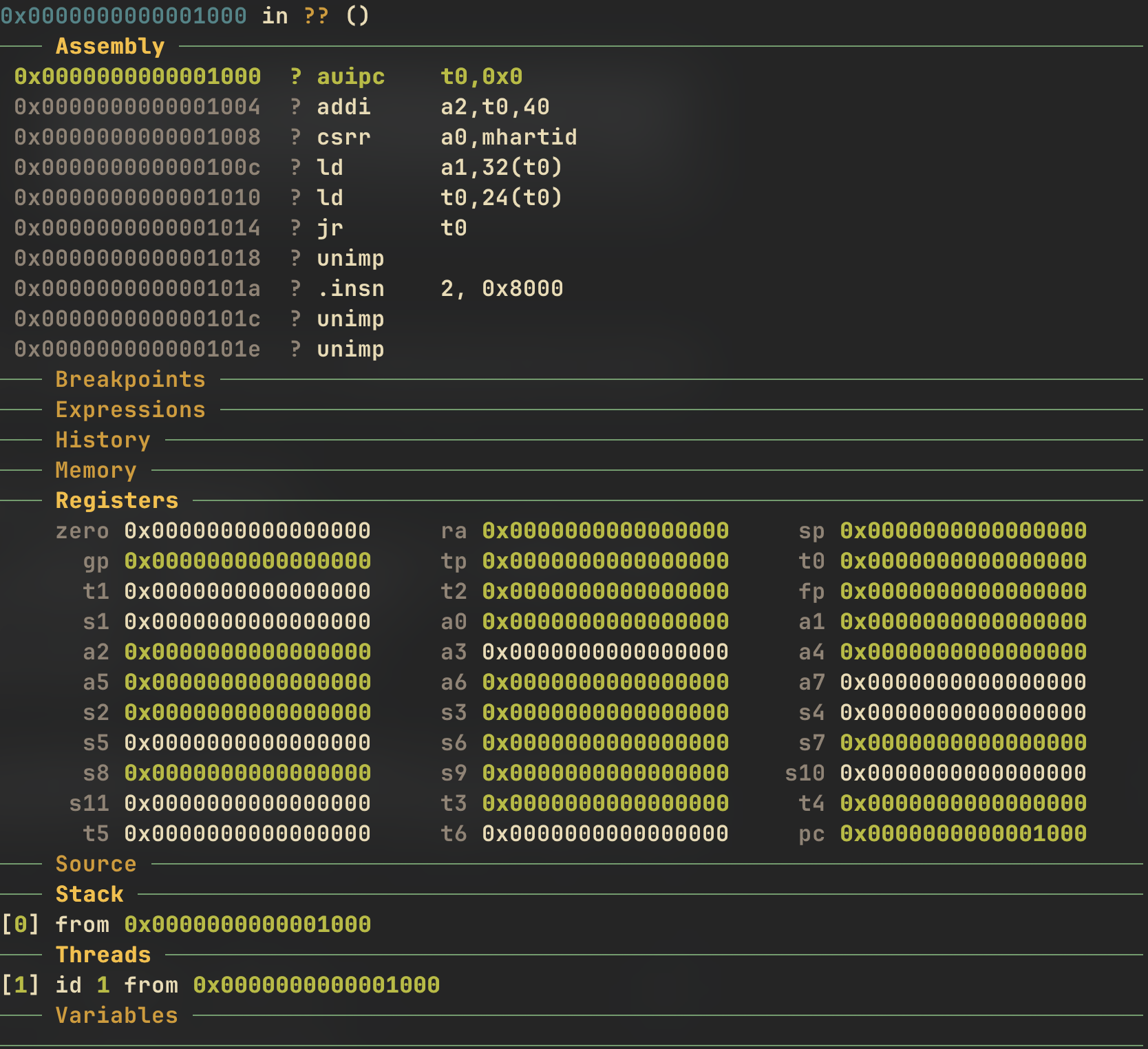Expand the Expressions section header

pyautogui.click(x=130, y=410)
